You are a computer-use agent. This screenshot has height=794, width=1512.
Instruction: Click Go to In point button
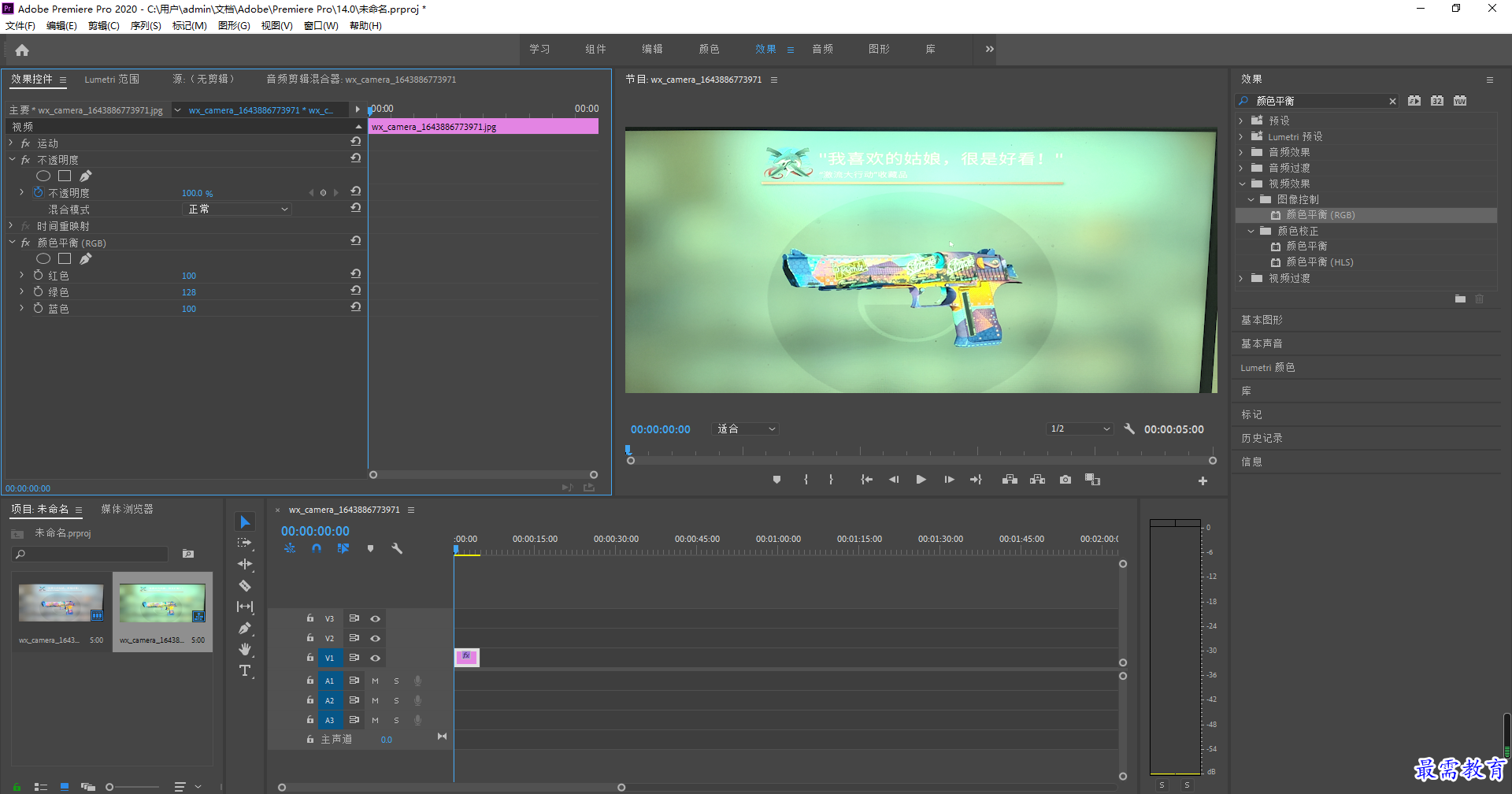tap(866, 480)
